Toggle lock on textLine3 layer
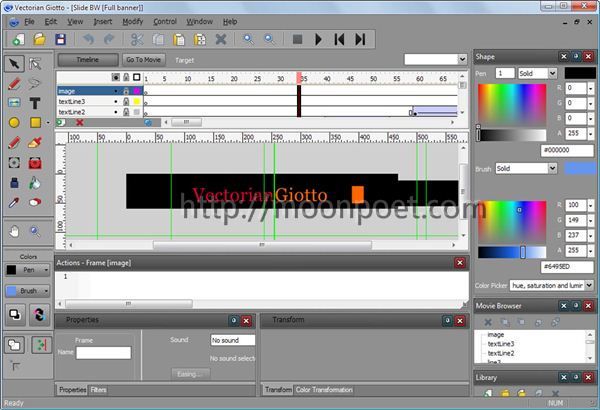The width and height of the screenshot is (600, 410). 126,101
